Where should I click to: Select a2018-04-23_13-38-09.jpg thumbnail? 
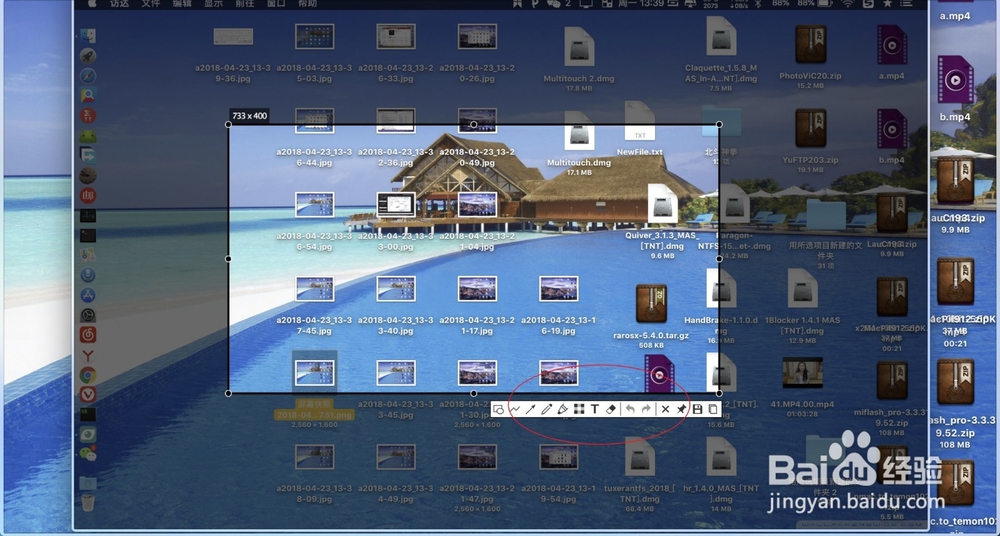314,457
